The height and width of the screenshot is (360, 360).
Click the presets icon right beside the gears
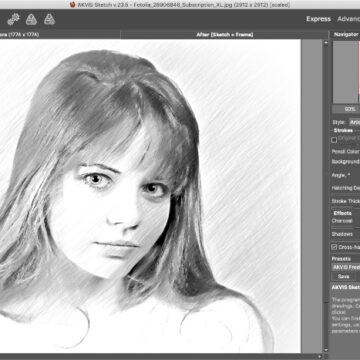(31, 19)
